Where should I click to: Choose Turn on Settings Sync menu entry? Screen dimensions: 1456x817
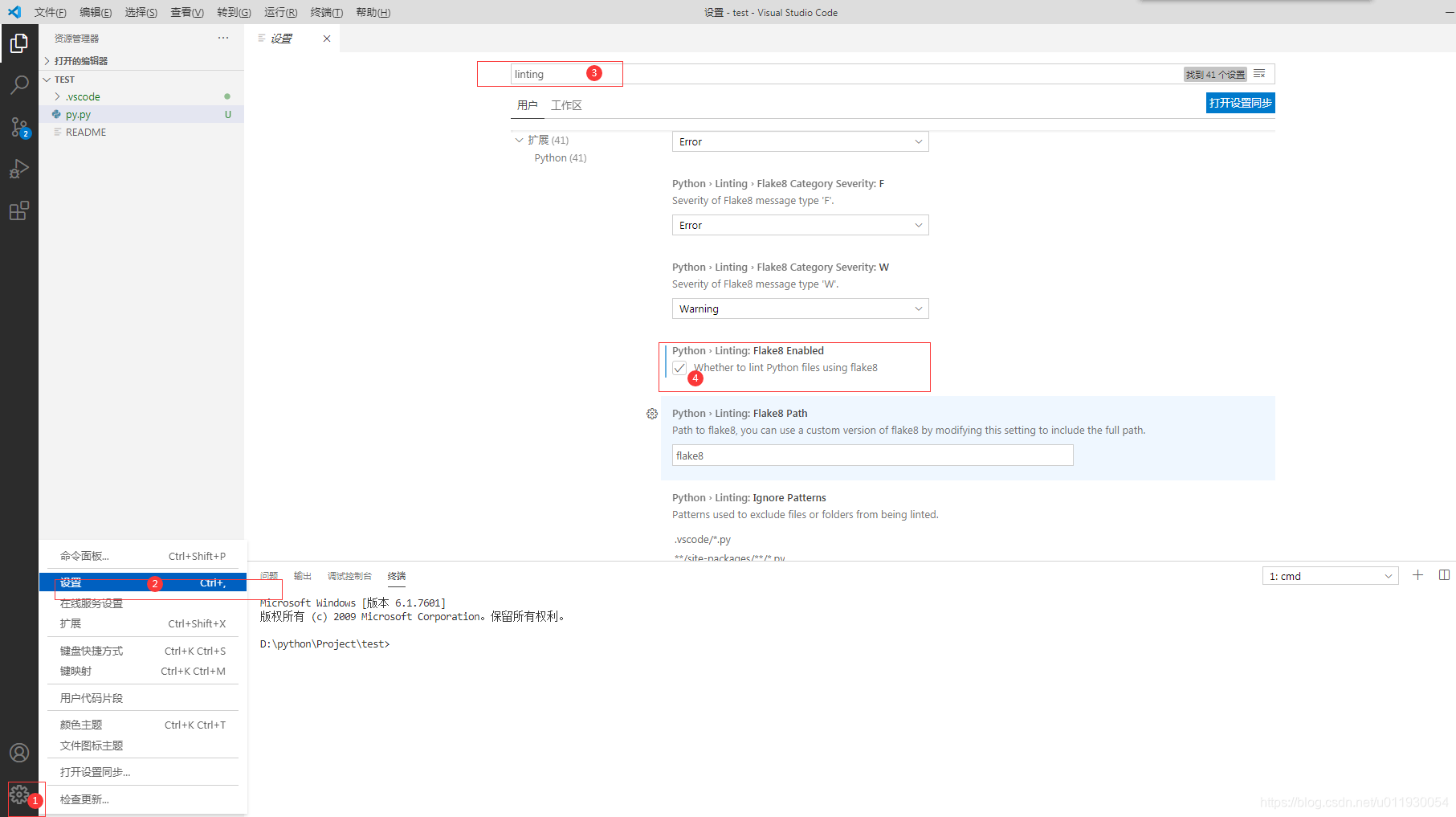(x=143, y=772)
